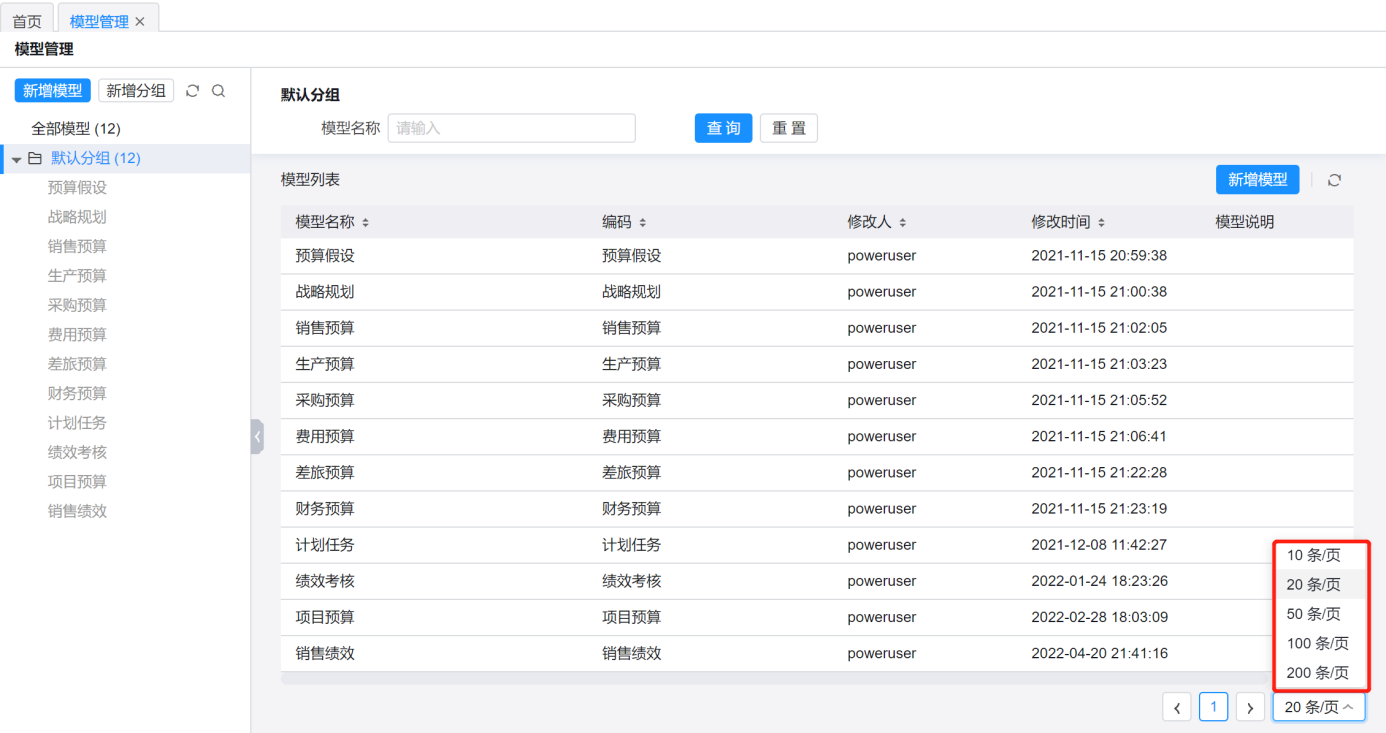
Task: Sort by 模型名称 column
Action: click(x=365, y=223)
